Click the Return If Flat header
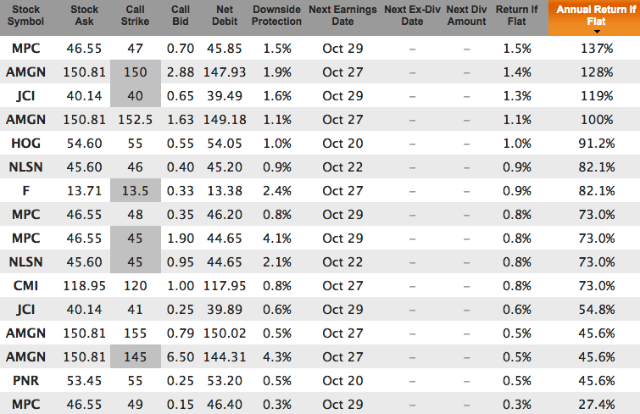 coord(517,16)
